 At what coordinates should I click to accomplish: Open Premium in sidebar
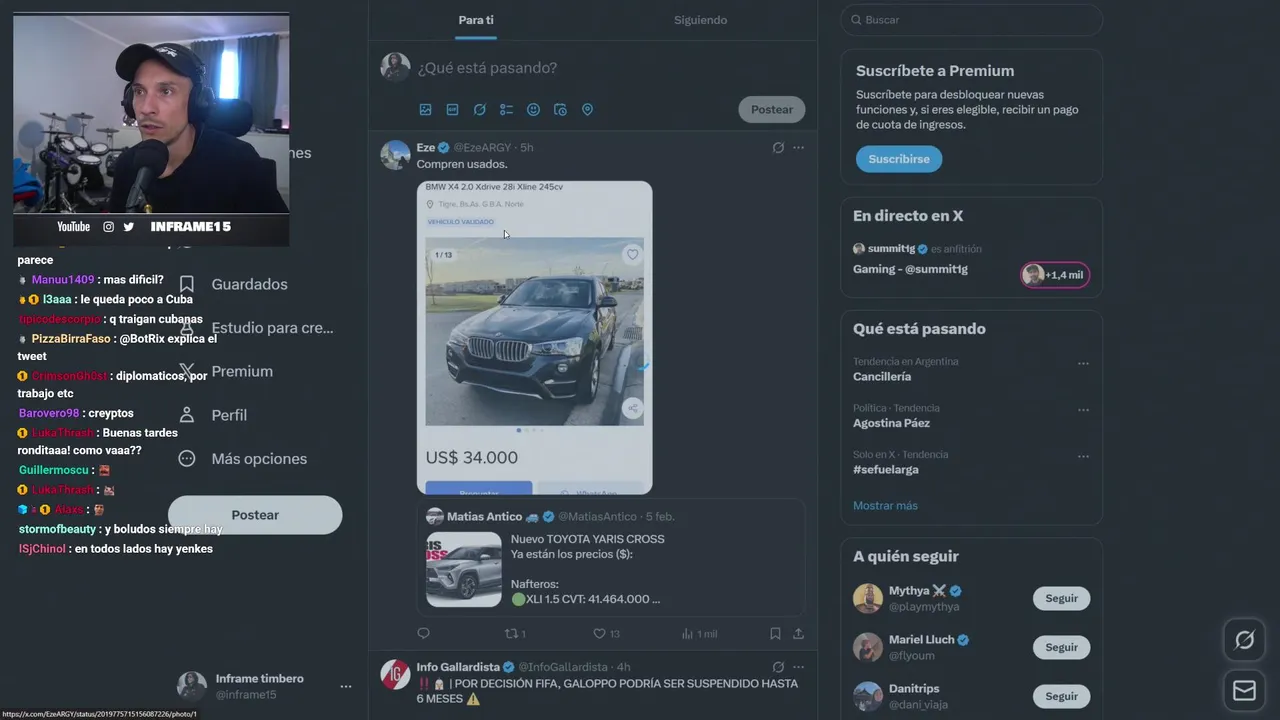pyautogui.click(x=225, y=371)
